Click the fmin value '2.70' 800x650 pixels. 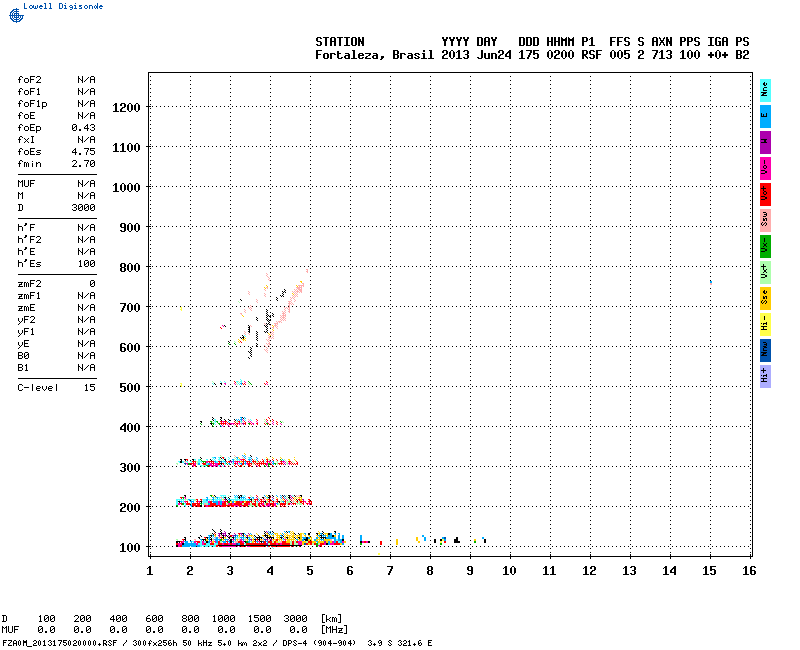(83, 164)
